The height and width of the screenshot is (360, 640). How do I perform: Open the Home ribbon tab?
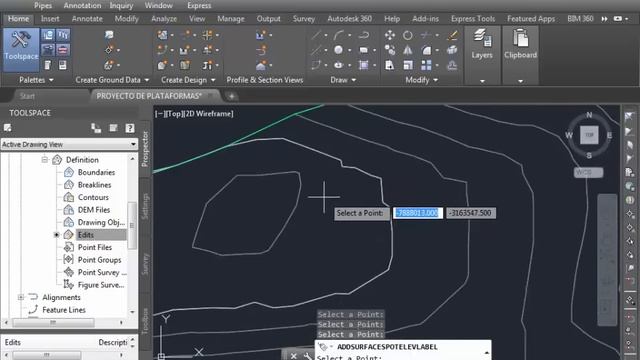[x=18, y=19]
